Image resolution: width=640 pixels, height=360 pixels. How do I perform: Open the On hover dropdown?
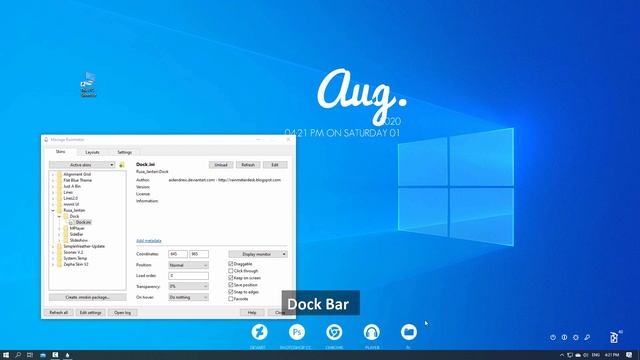click(x=189, y=297)
